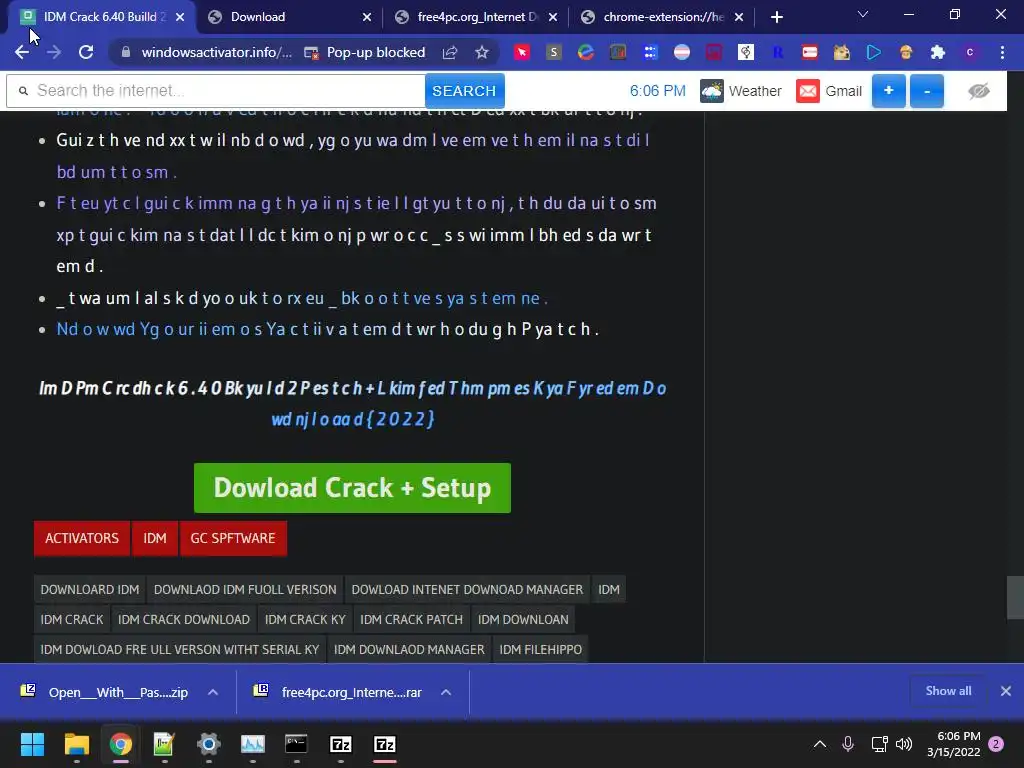Close the Download tab
1024x768 pixels.
[x=367, y=17]
